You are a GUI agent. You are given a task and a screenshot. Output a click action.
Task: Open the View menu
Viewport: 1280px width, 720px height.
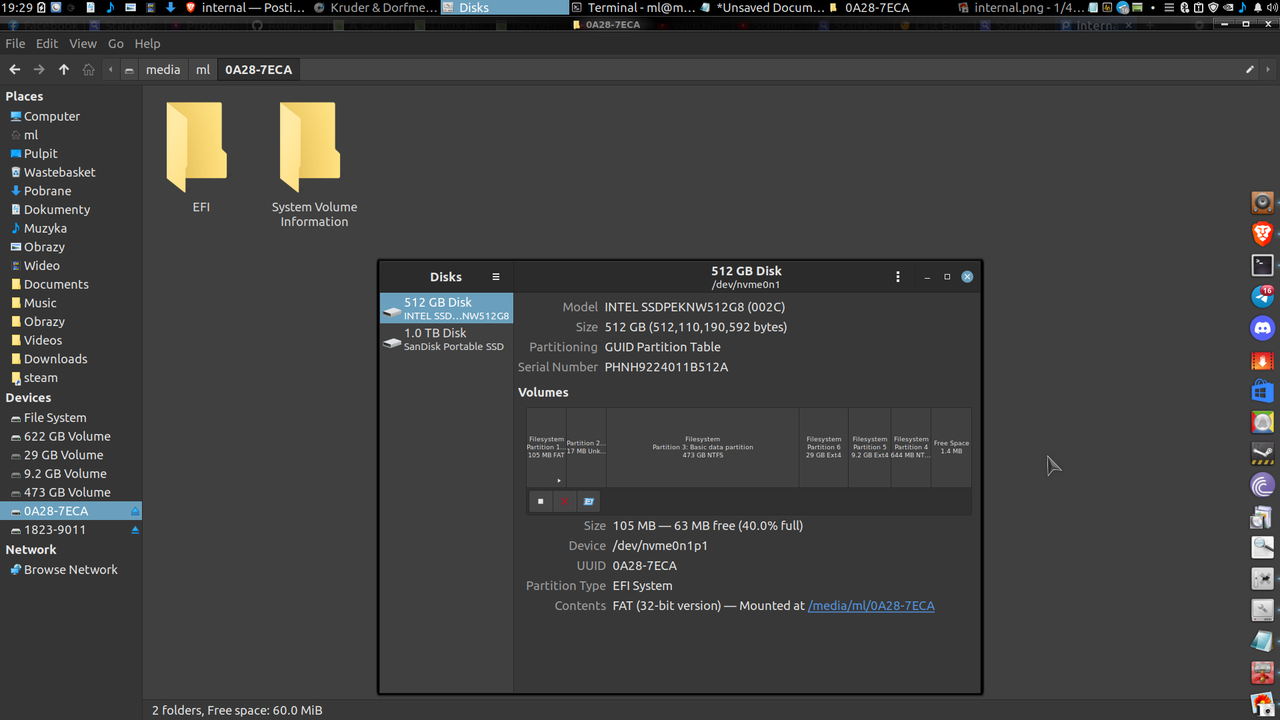coord(82,43)
